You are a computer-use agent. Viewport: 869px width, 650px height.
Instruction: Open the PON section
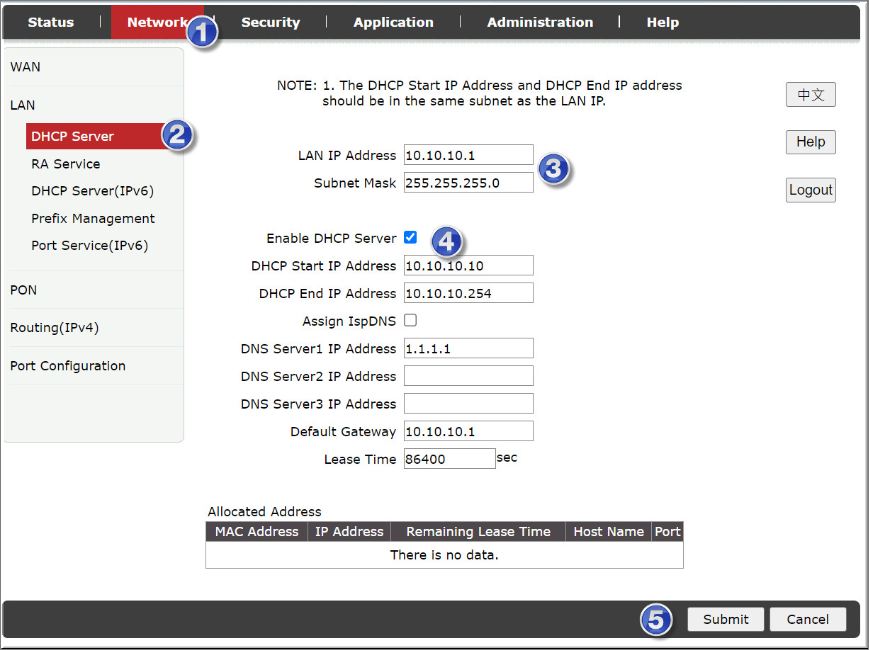click(23, 290)
